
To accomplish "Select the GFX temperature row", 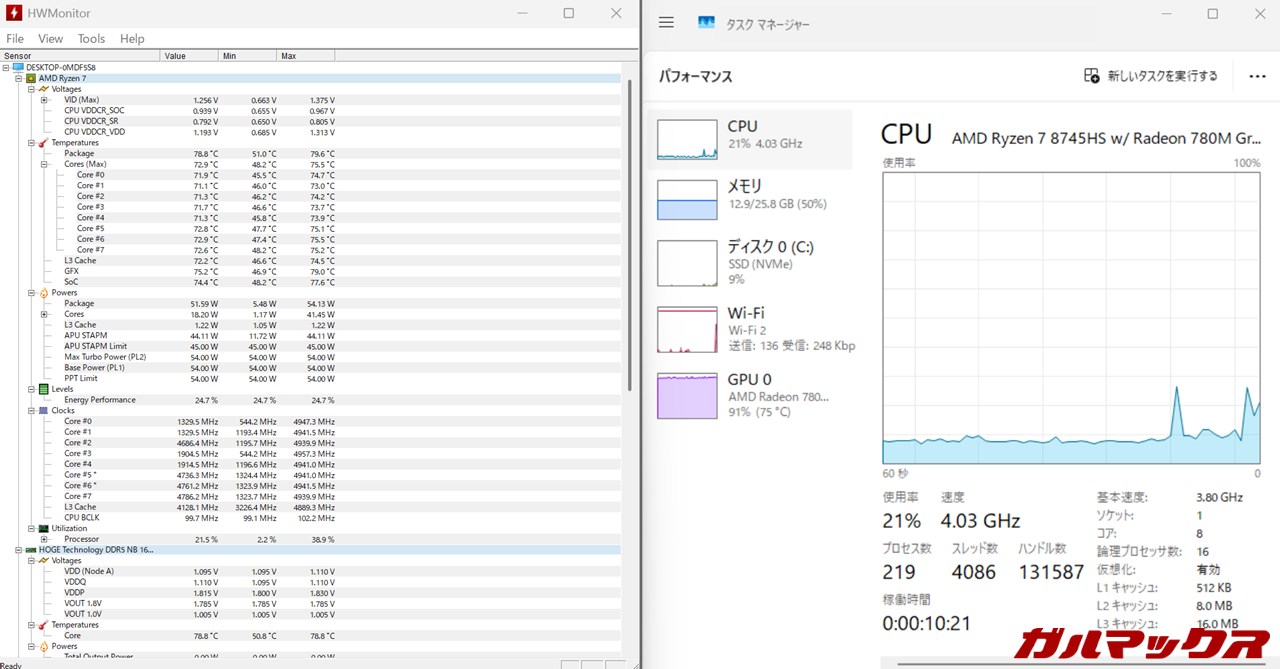I will (310, 271).
